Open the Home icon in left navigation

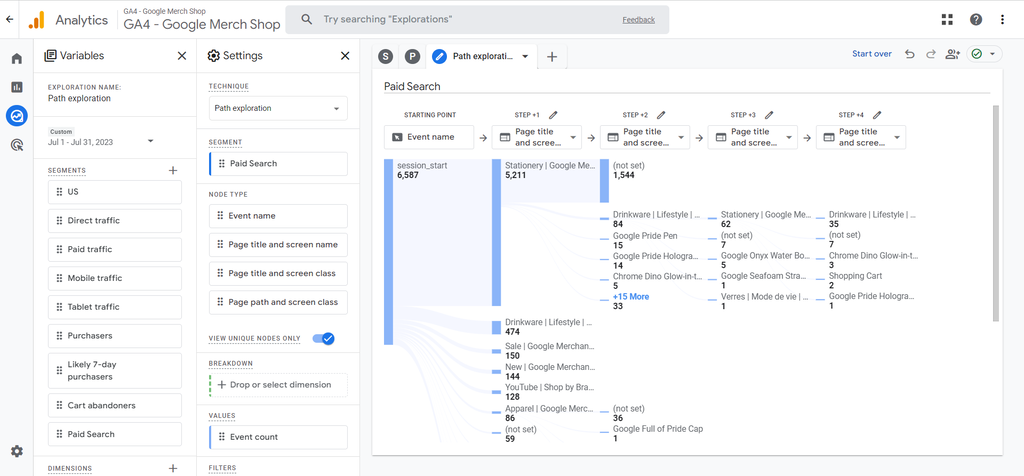16,59
